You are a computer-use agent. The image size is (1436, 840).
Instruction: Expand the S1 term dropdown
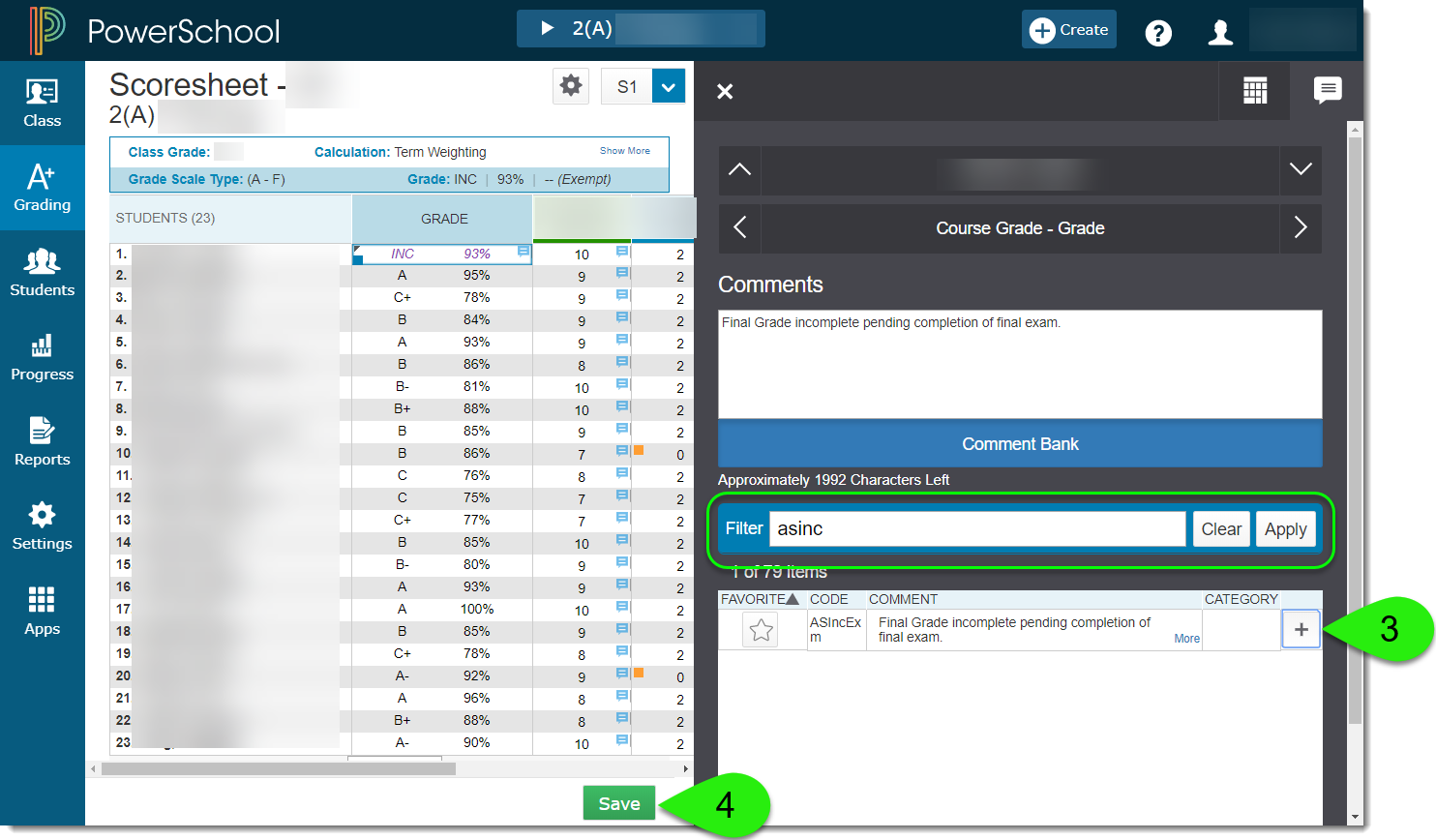point(669,86)
